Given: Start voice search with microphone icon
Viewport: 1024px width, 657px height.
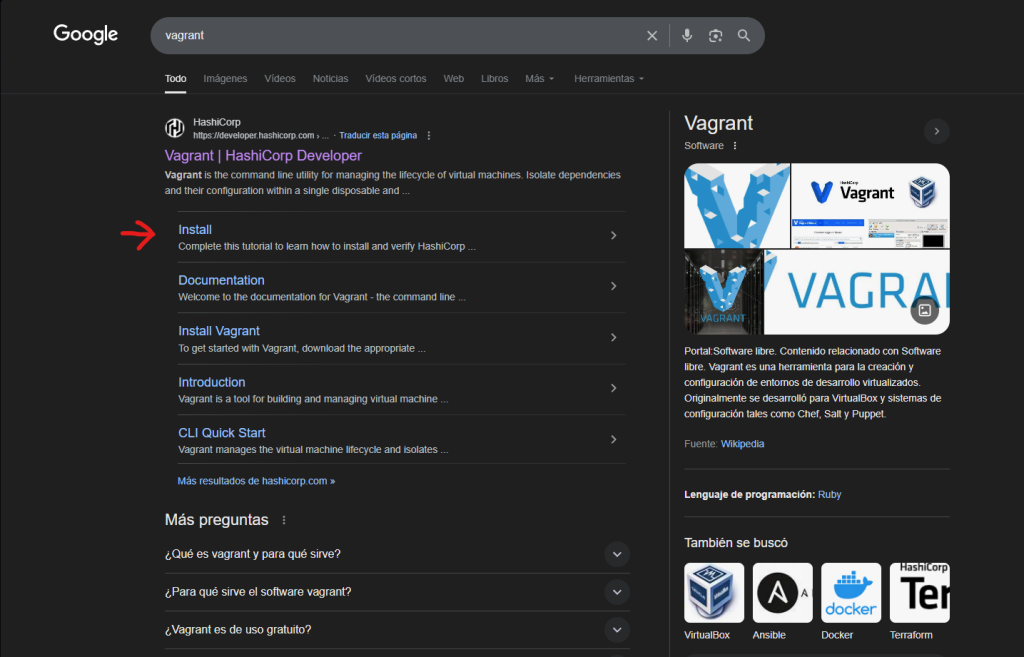Looking at the screenshot, I should tap(687, 36).
